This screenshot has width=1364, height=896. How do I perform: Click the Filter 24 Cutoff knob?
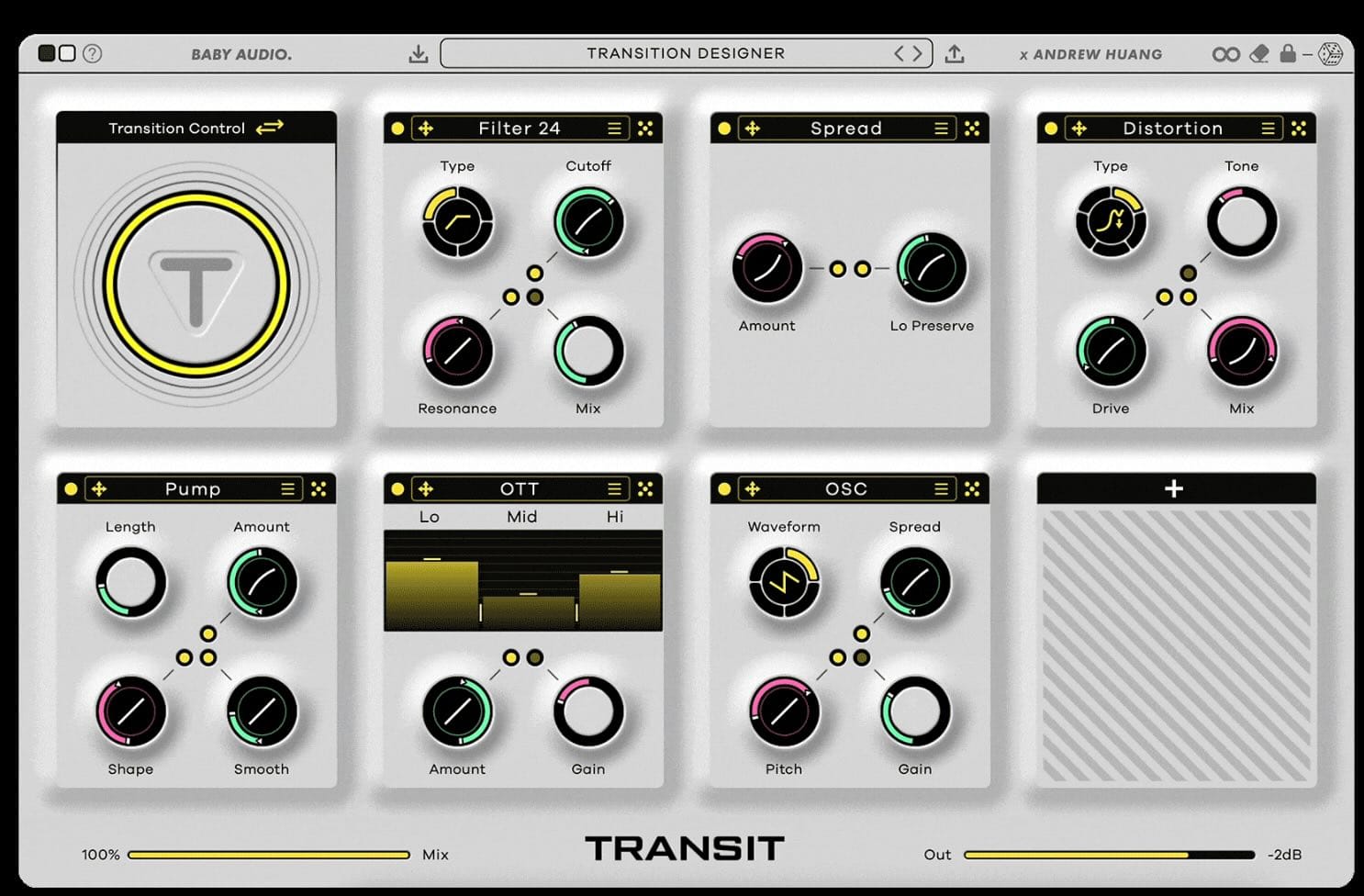click(x=588, y=222)
